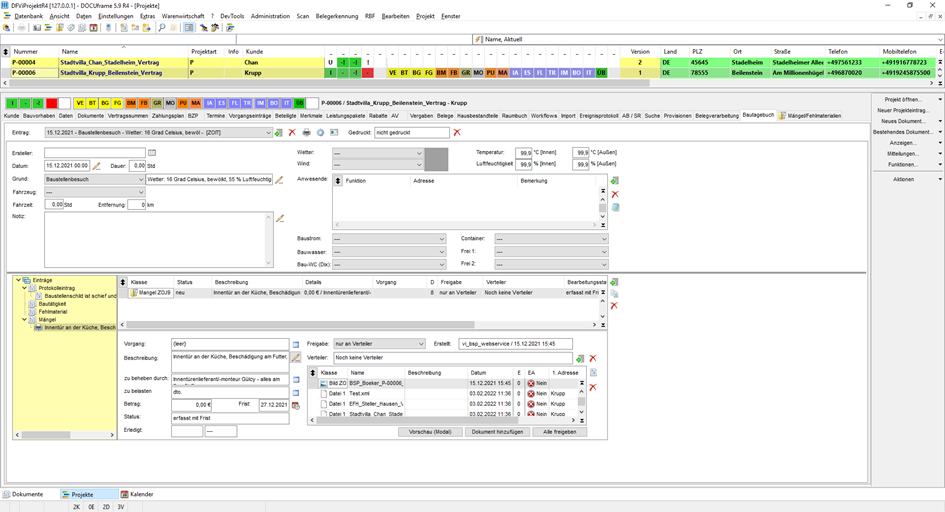Click the yellow VE status box in header
Image resolution: width=945 pixels, height=512 pixels.
click(x=80, y=104)
